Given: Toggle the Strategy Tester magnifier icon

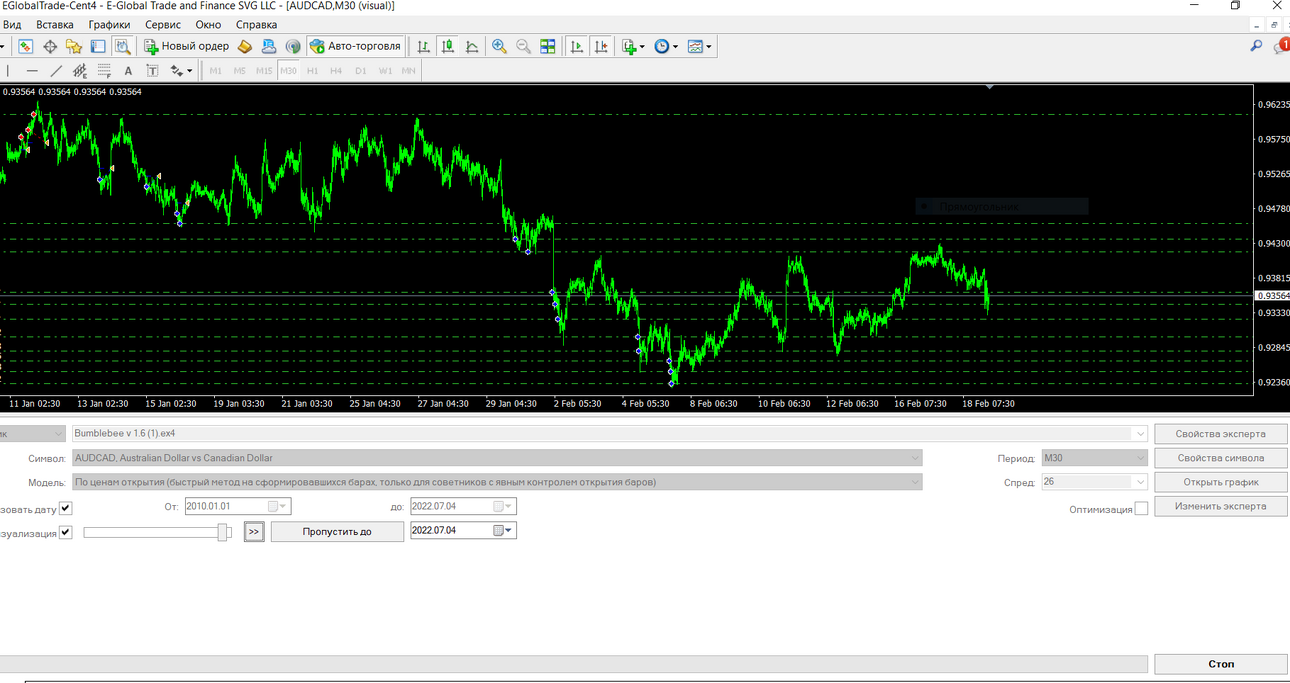Looking at the screenshot, I should [122, 46].
